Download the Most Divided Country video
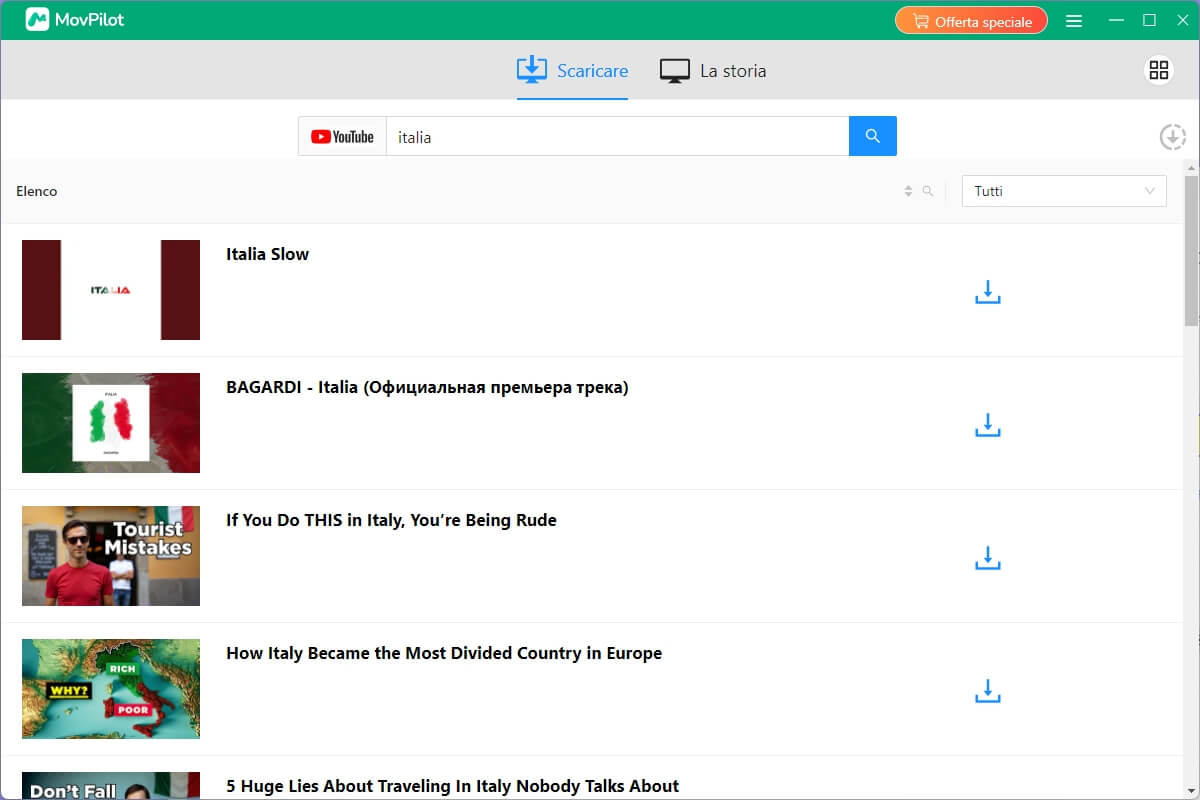Screen dimensions: 1200x800 [987, 691]
